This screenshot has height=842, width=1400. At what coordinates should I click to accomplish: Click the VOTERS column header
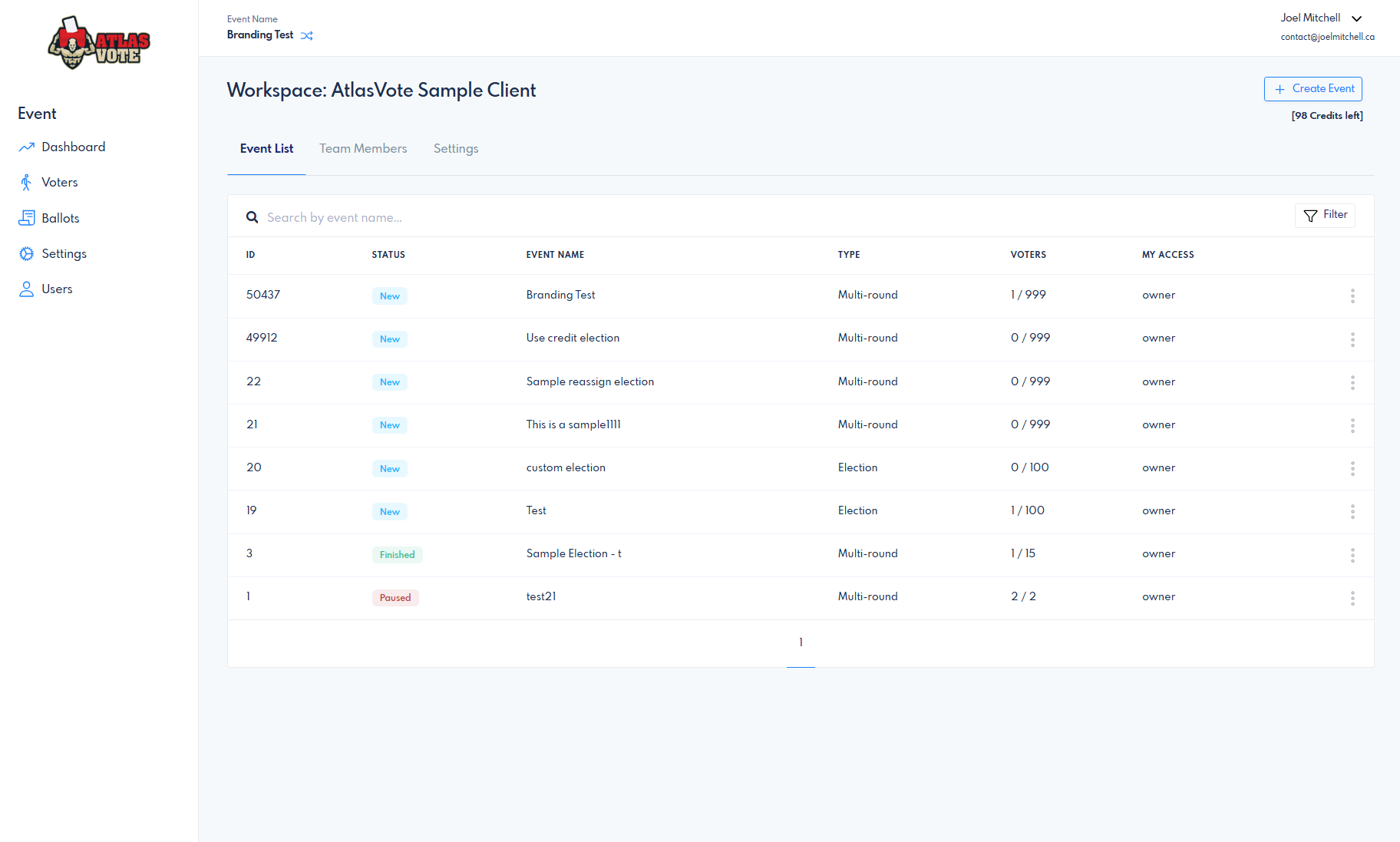click(x=1029, y=255)
